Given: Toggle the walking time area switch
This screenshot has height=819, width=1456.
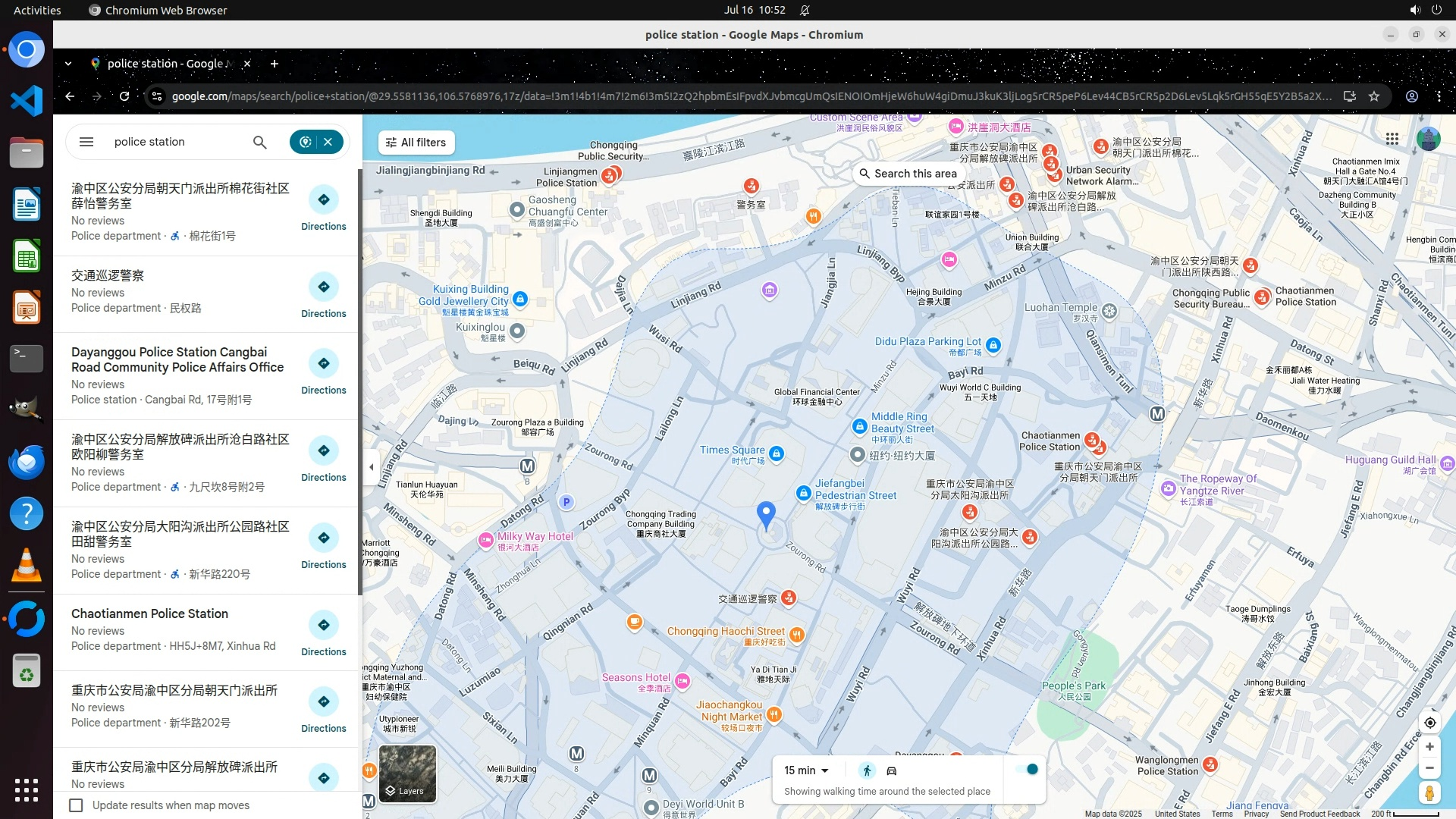Looking at the screenshot, I should click(1028, 770).
